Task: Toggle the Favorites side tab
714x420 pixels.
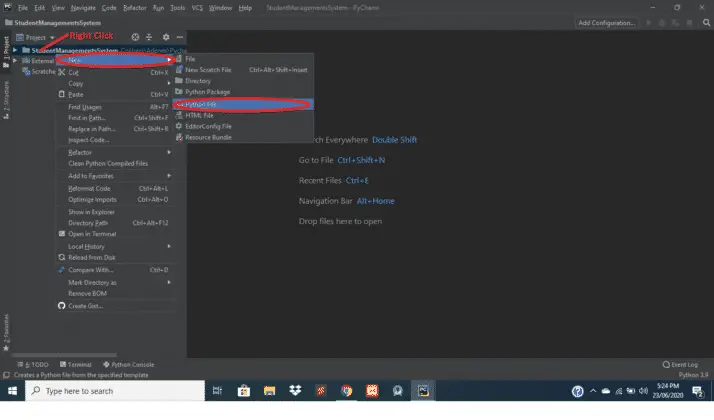Action: [x=6, y=332]
